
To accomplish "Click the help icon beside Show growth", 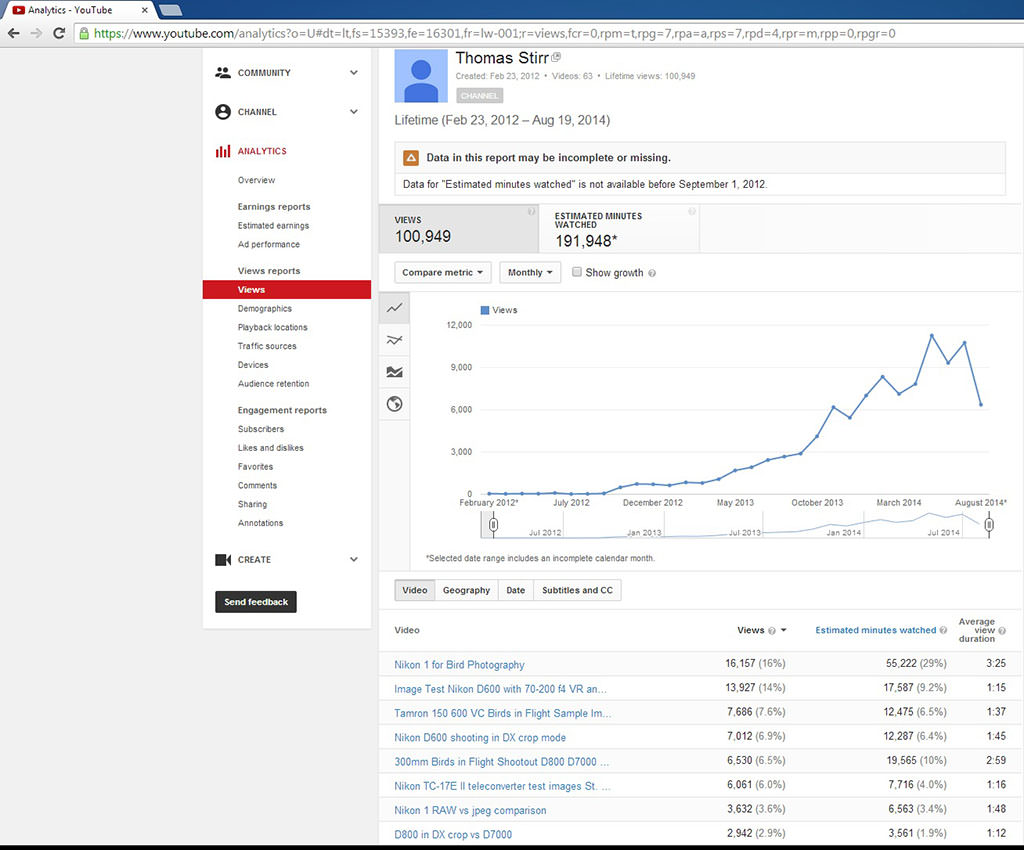I will pyautogui.click(x=652, y=273).
